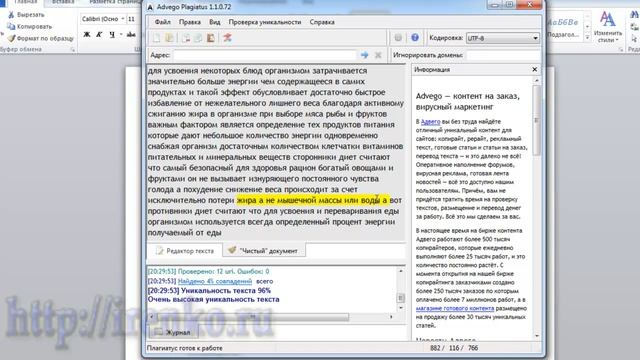The height and width of the screenshot is (360, 640).
Task: Open the Файл menu
Action: [162, 22]
